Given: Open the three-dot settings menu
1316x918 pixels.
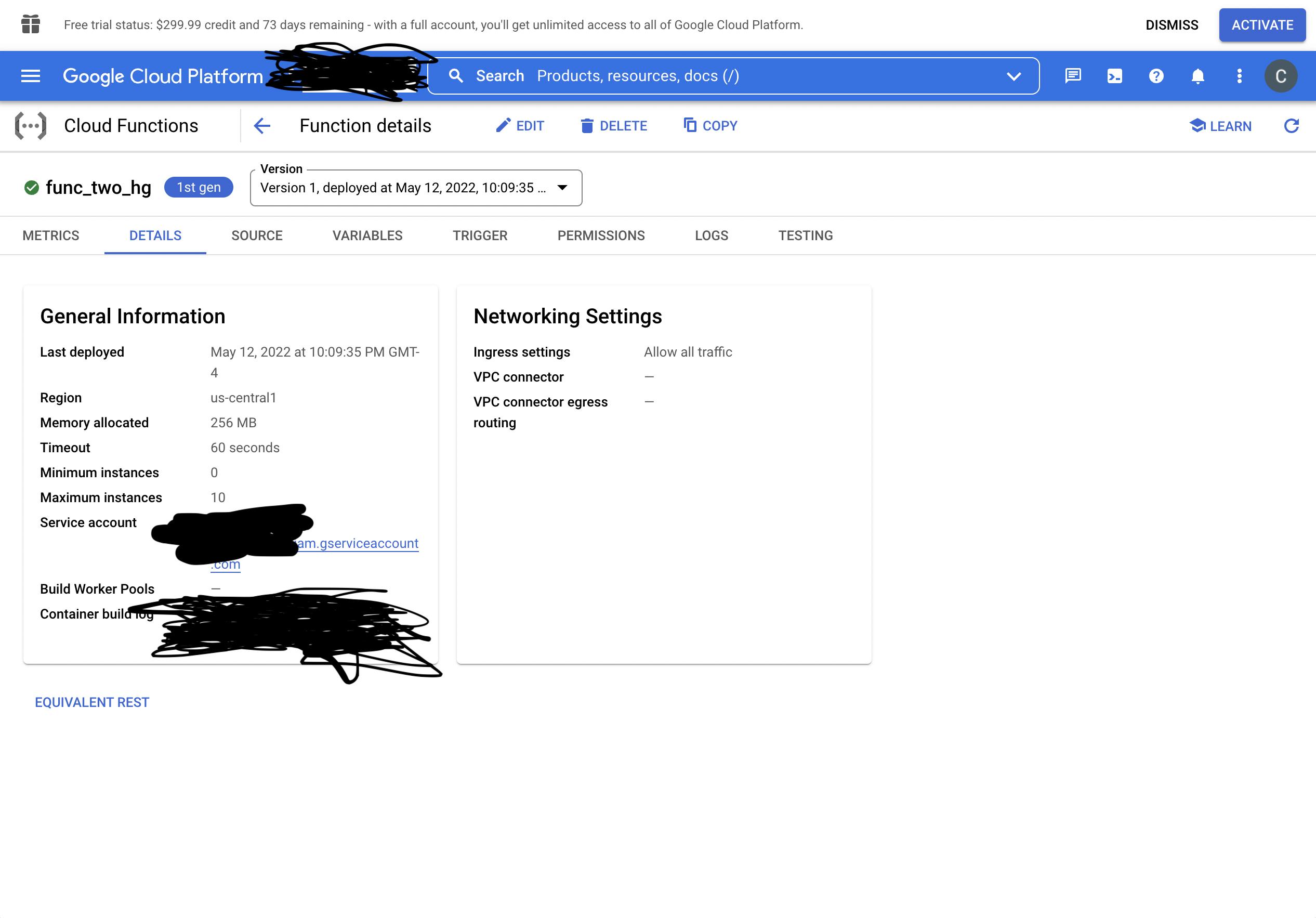Looking at the screenshot, I should coord(1239,76).
